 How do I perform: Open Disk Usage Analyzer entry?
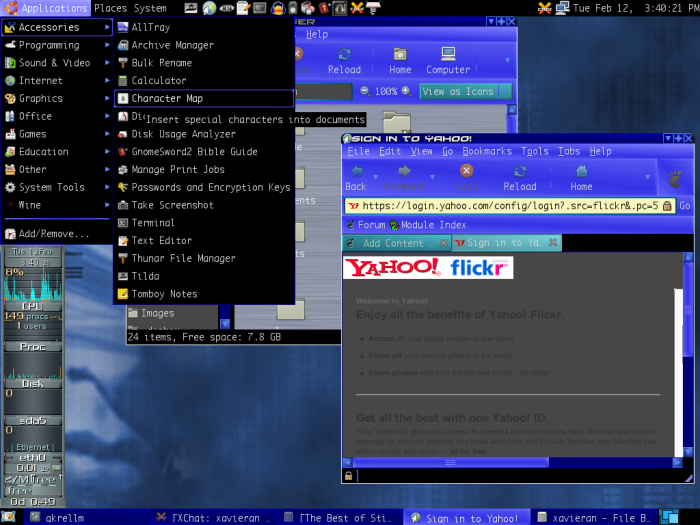coord(204,134)
